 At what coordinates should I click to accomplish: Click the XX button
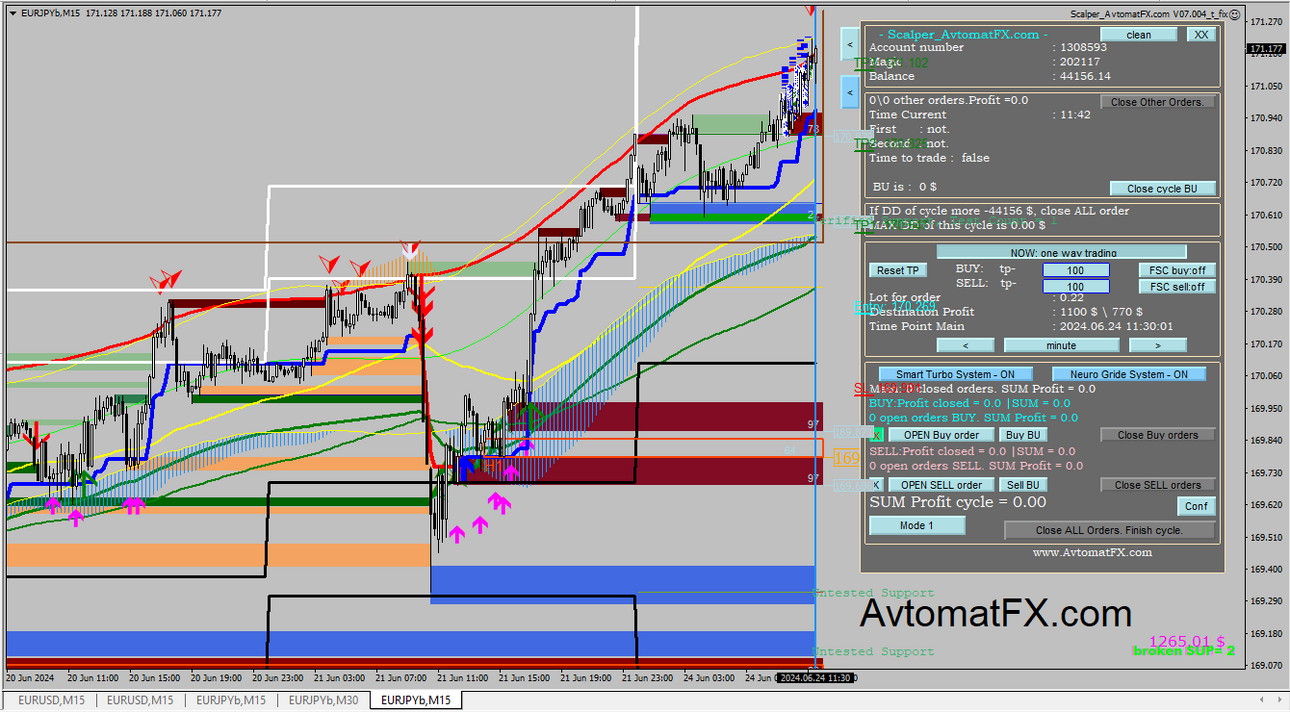click(x=1201, y=34)
